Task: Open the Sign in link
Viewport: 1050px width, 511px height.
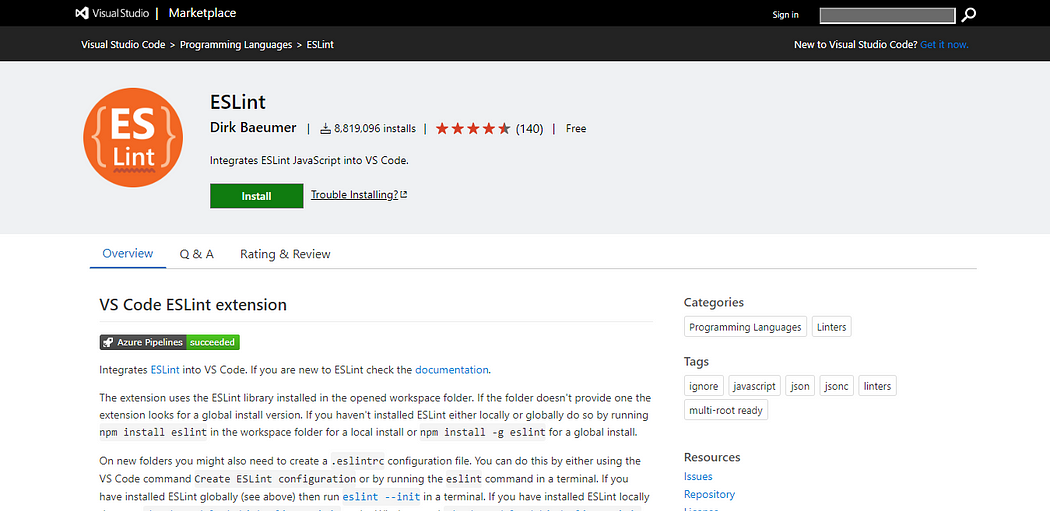Action: 785,15
